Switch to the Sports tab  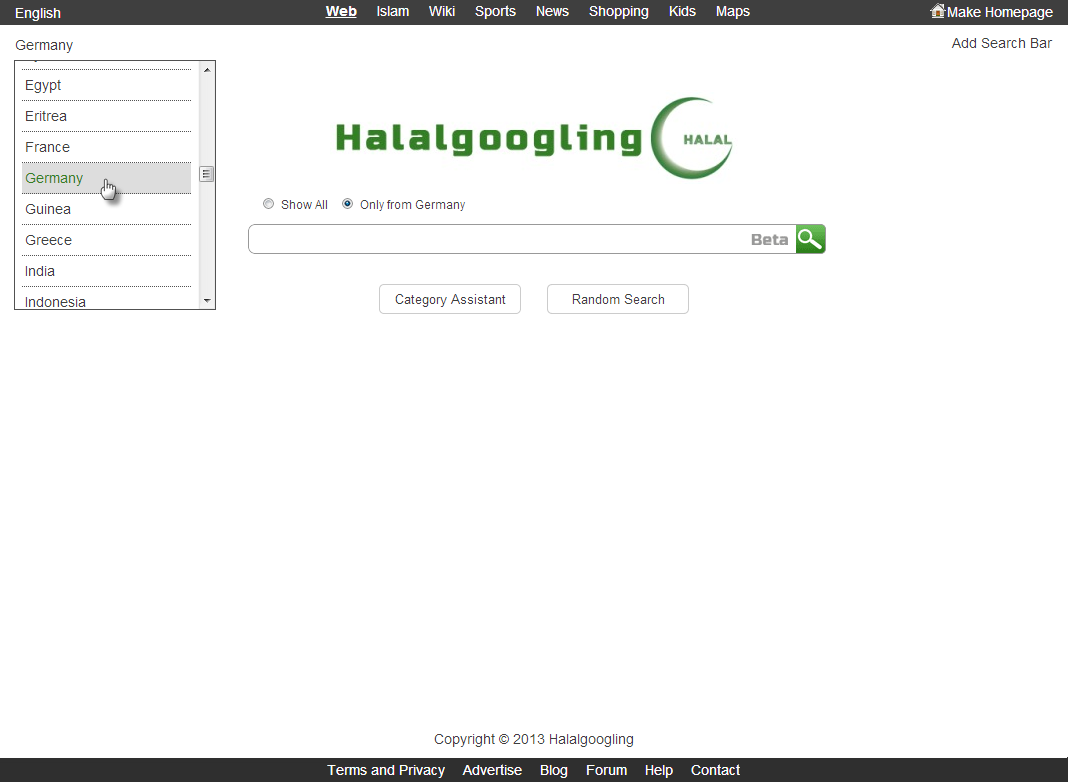(495, 12)
